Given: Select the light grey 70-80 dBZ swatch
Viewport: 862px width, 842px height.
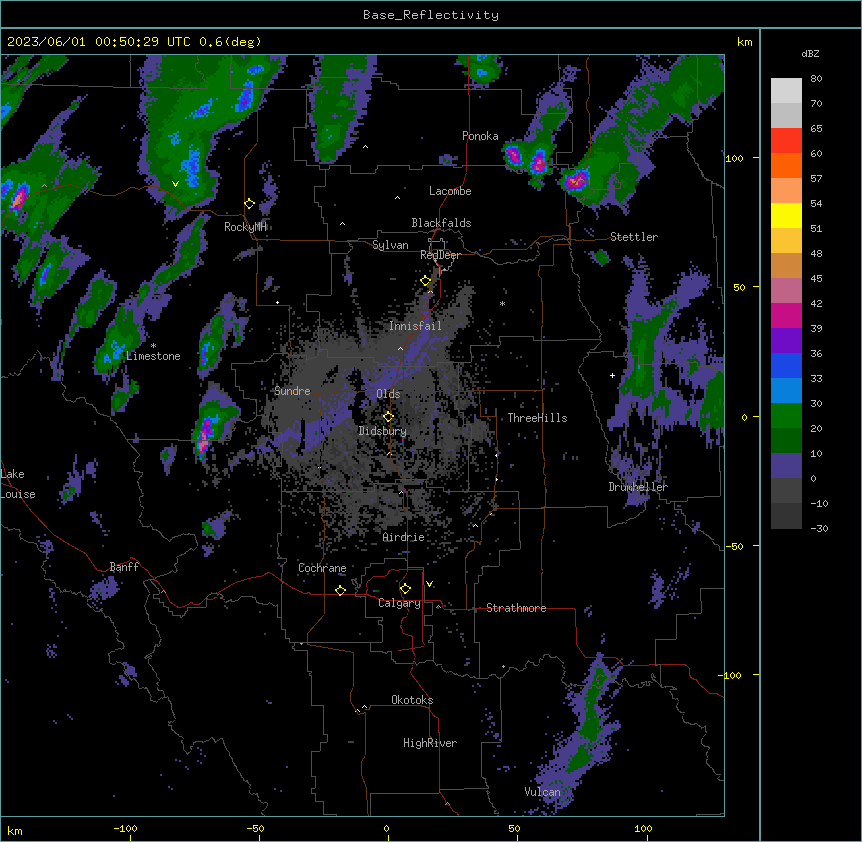Looking at the screenshot, I should coord(786,91).
